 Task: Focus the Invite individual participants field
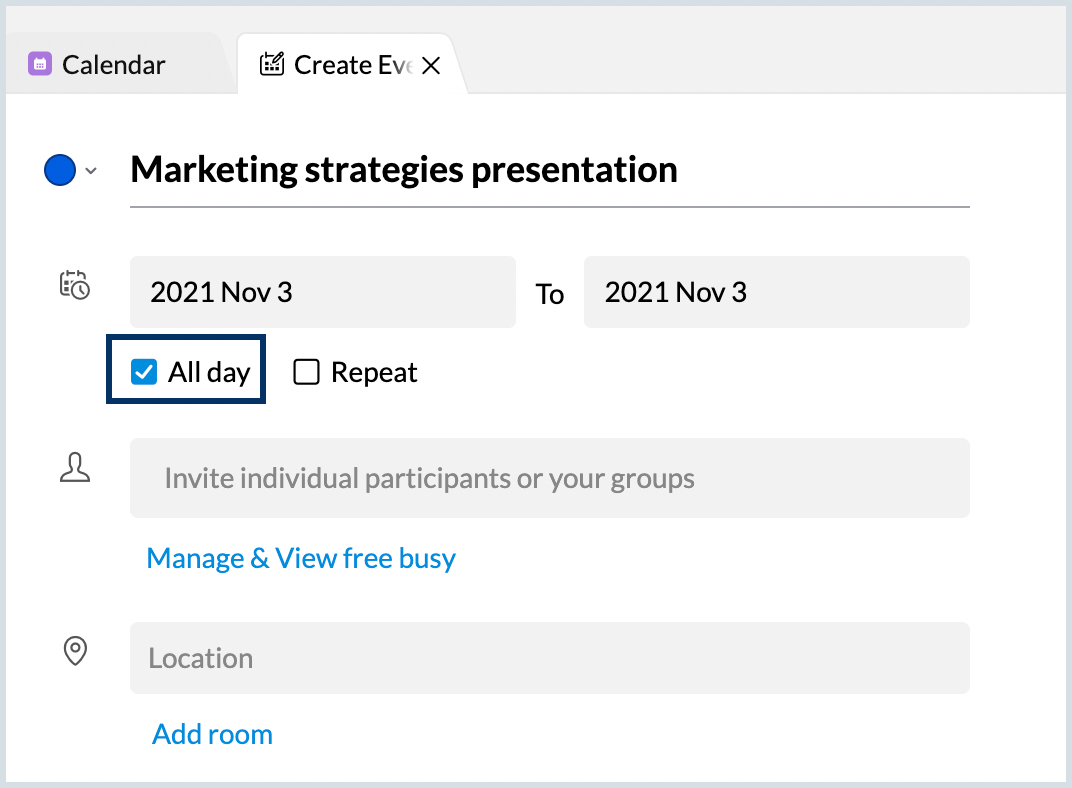pyautogui.click(x=549, y=478)
